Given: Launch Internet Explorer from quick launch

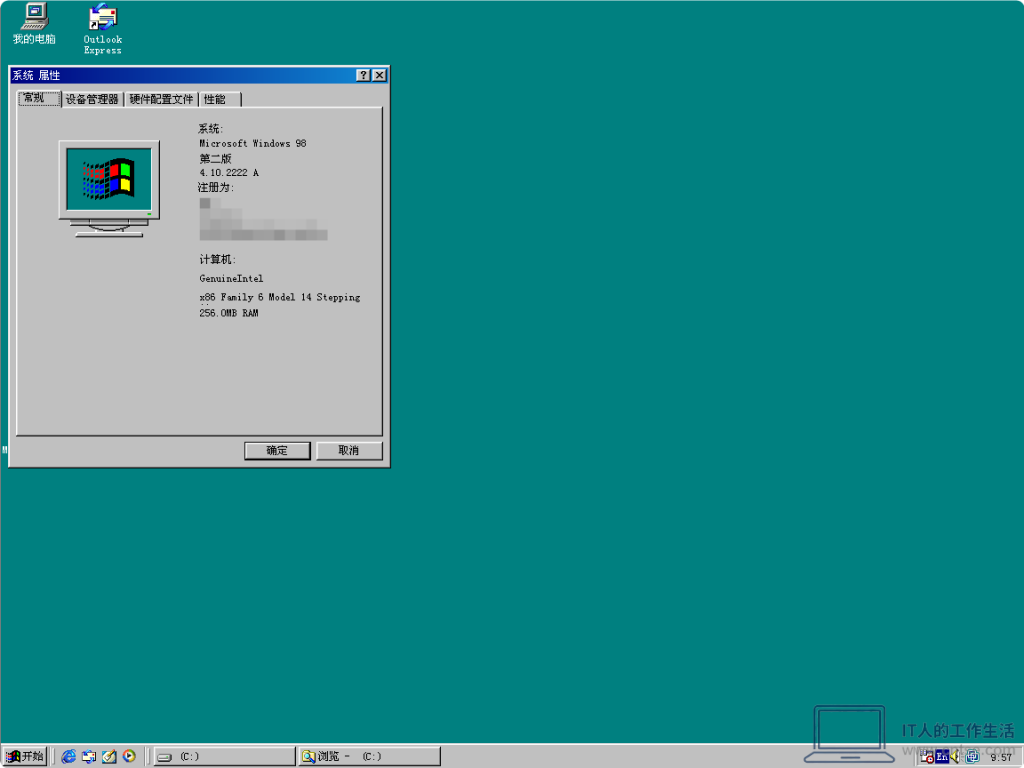Looking at the screenshot, I should point(68,756).
